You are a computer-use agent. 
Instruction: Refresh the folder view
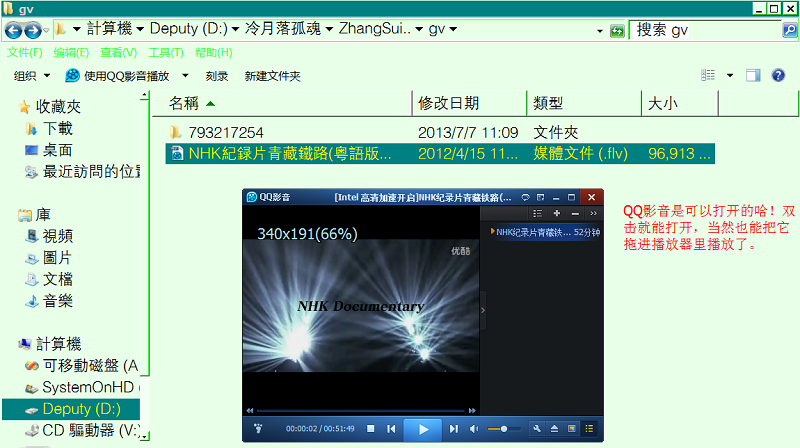617,31
